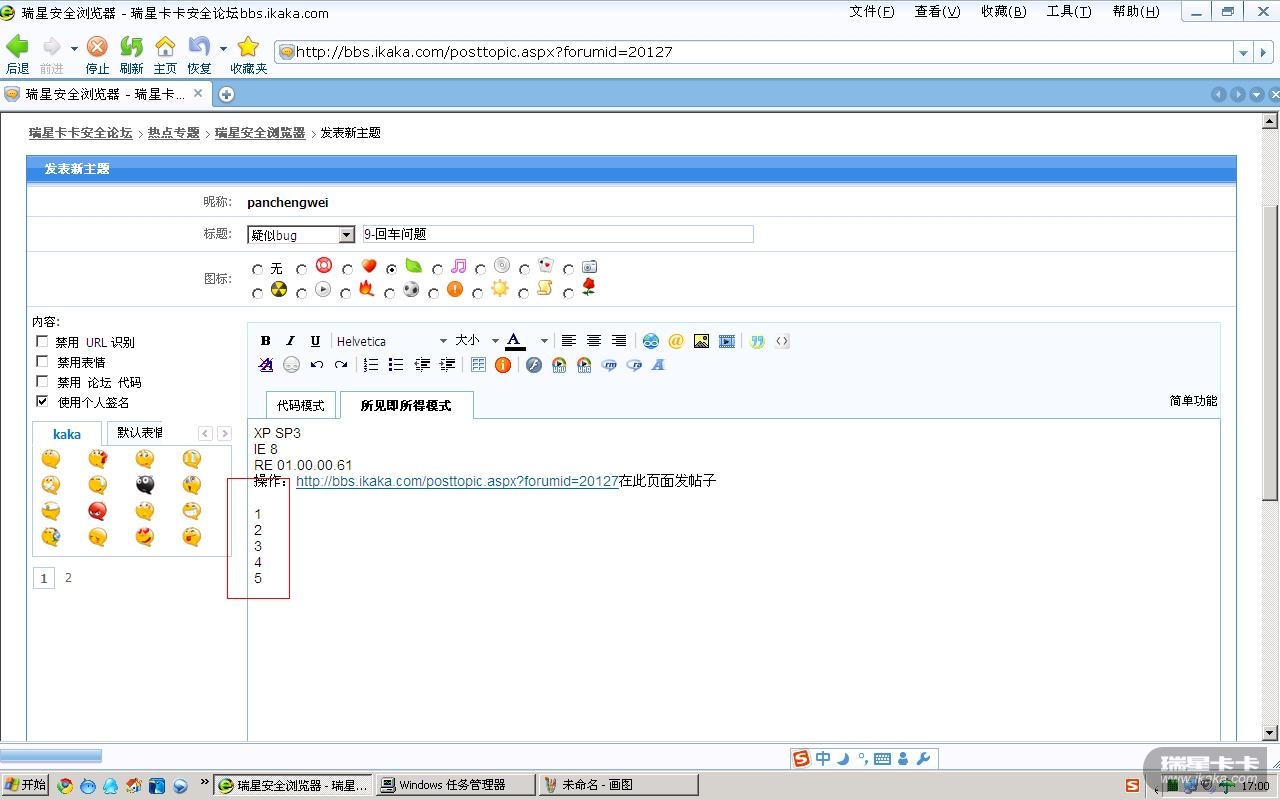Image resolution: width=1280 pixels, height=800 pixels.
Task: Select the 无 (no icon) radio button
Action: tap(258, 269)
